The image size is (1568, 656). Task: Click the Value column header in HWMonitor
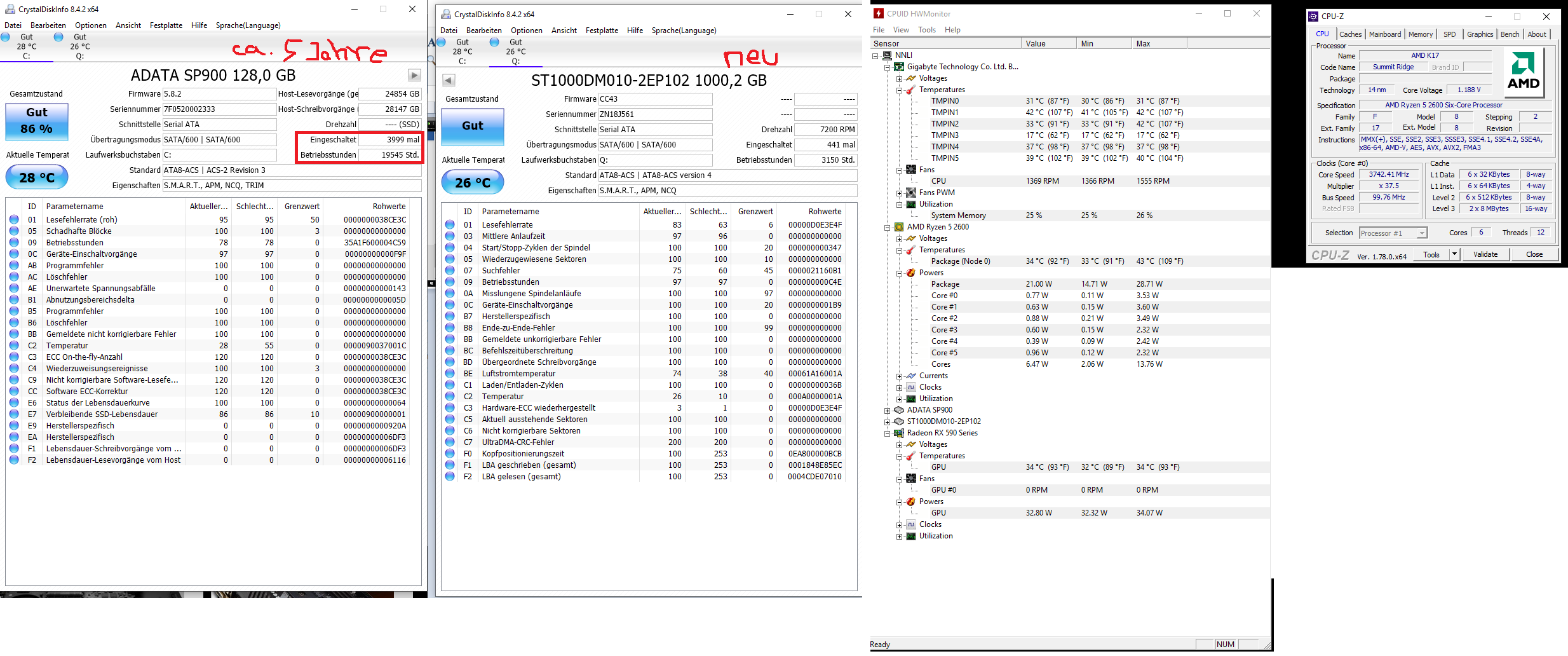1049,44
